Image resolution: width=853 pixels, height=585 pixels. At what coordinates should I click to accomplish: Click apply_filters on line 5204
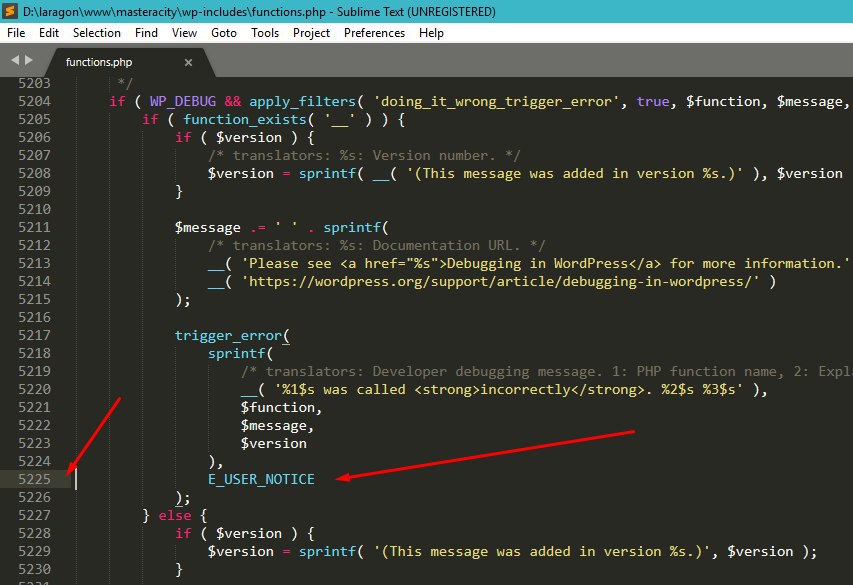pos(302,101)
